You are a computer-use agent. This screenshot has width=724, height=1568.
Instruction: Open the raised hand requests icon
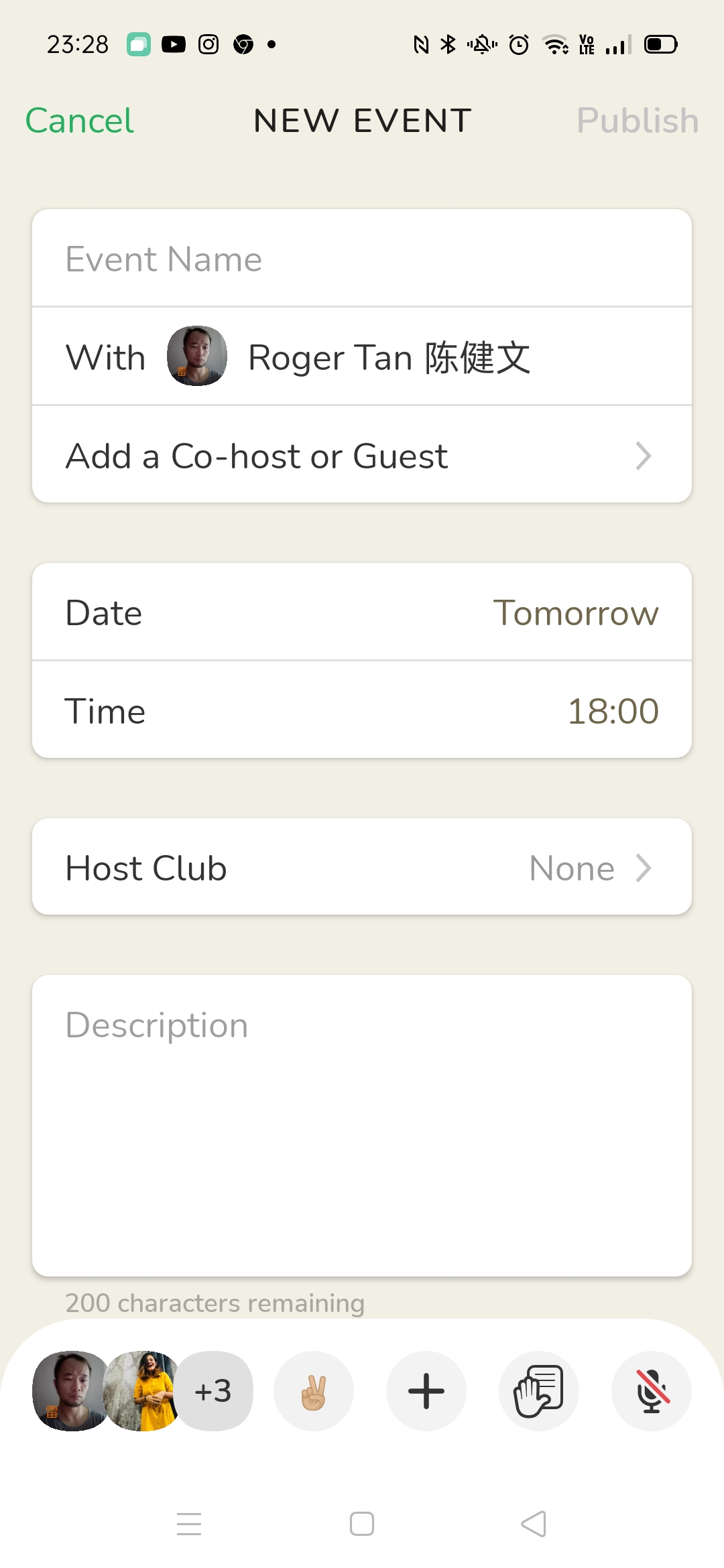click(539, 1391)
